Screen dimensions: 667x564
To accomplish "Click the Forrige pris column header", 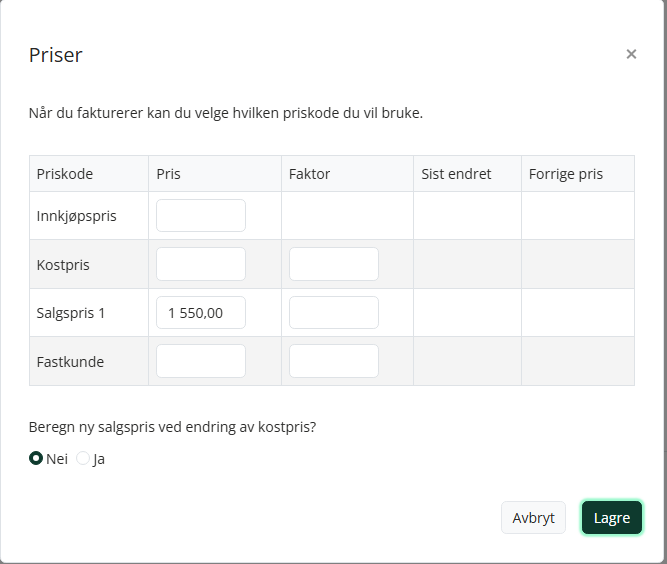I will tap(566, 174).
